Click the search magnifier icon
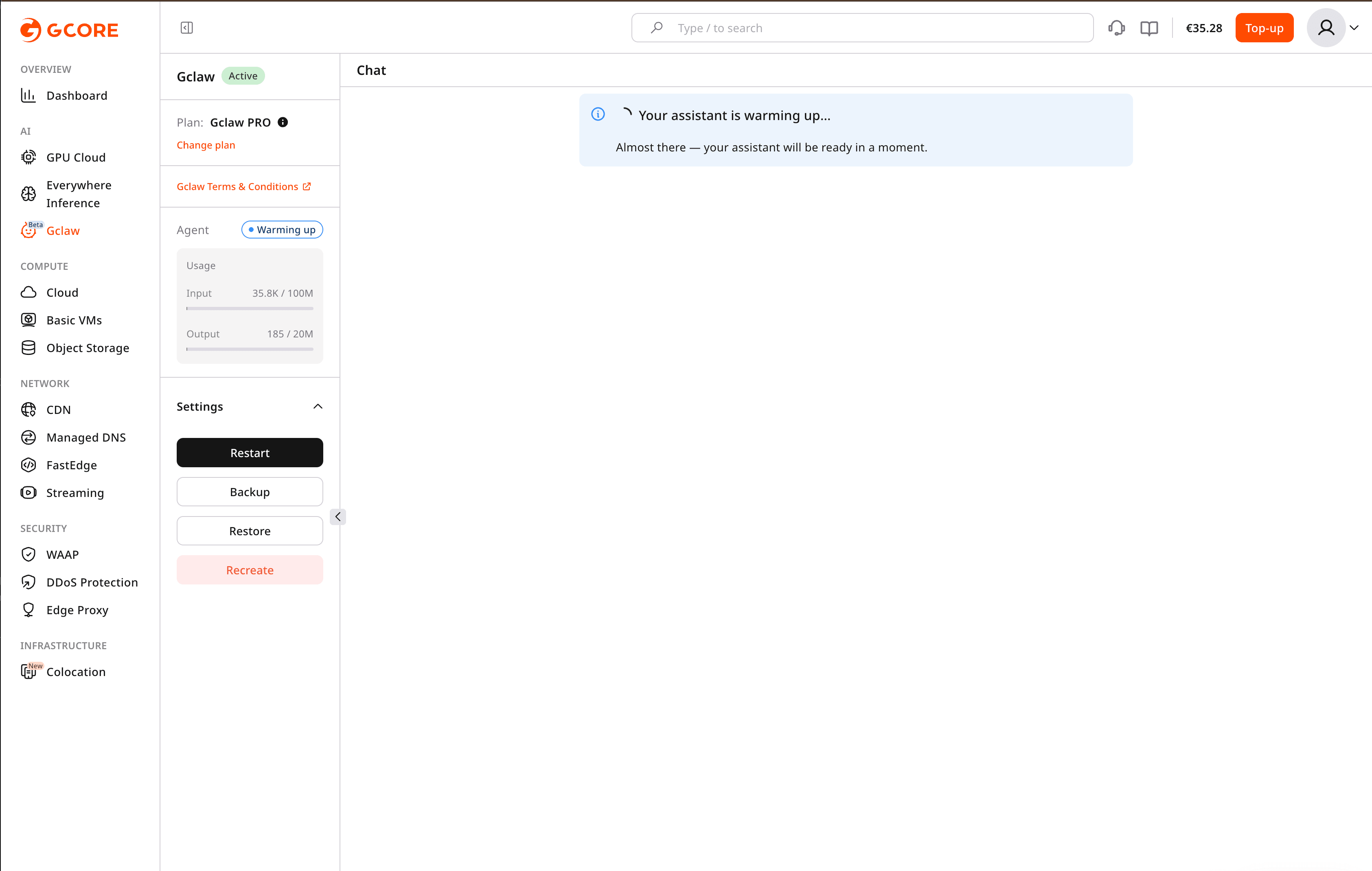The image size is (1372, 871). click(656, 27)
